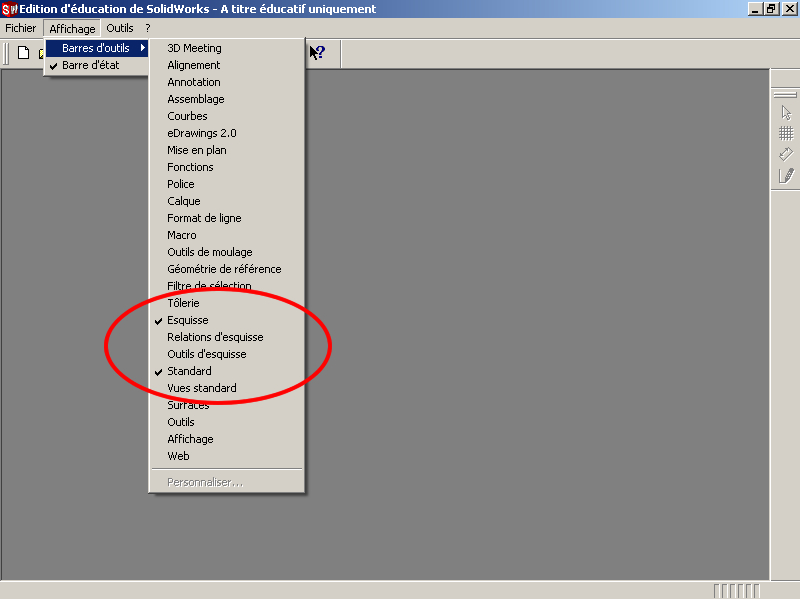The height and width of the screenshot is (600, 800).
Task: Enable the Courbes toolbar
Action: (x=227, y=116)
